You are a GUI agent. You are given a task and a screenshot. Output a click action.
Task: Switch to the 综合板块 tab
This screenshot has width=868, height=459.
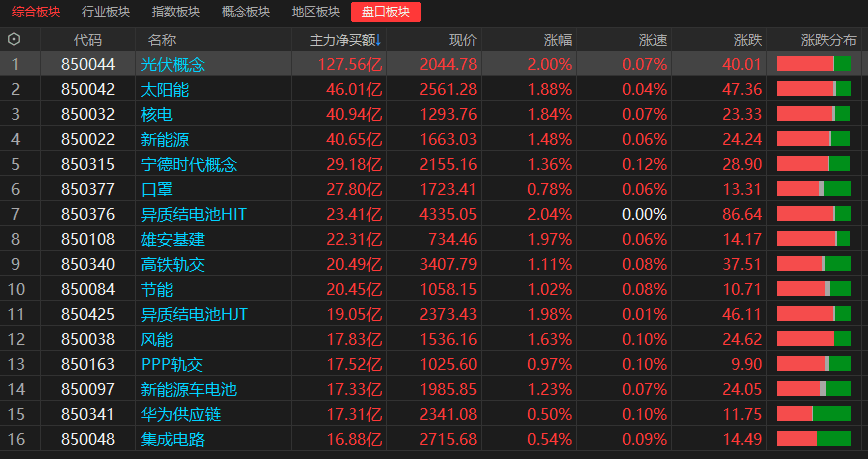(x=36, y=12)
